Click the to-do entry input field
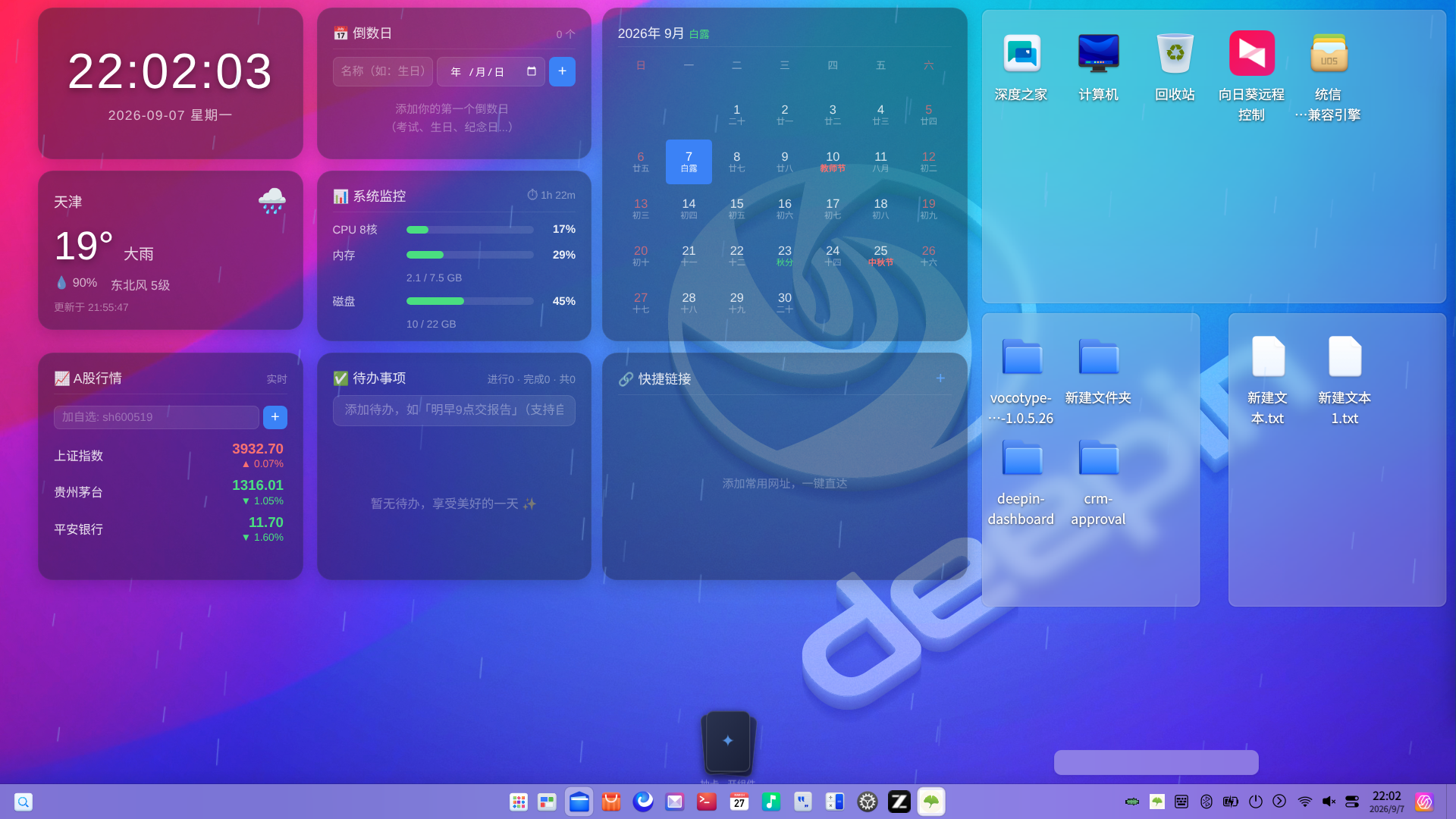 453,409
